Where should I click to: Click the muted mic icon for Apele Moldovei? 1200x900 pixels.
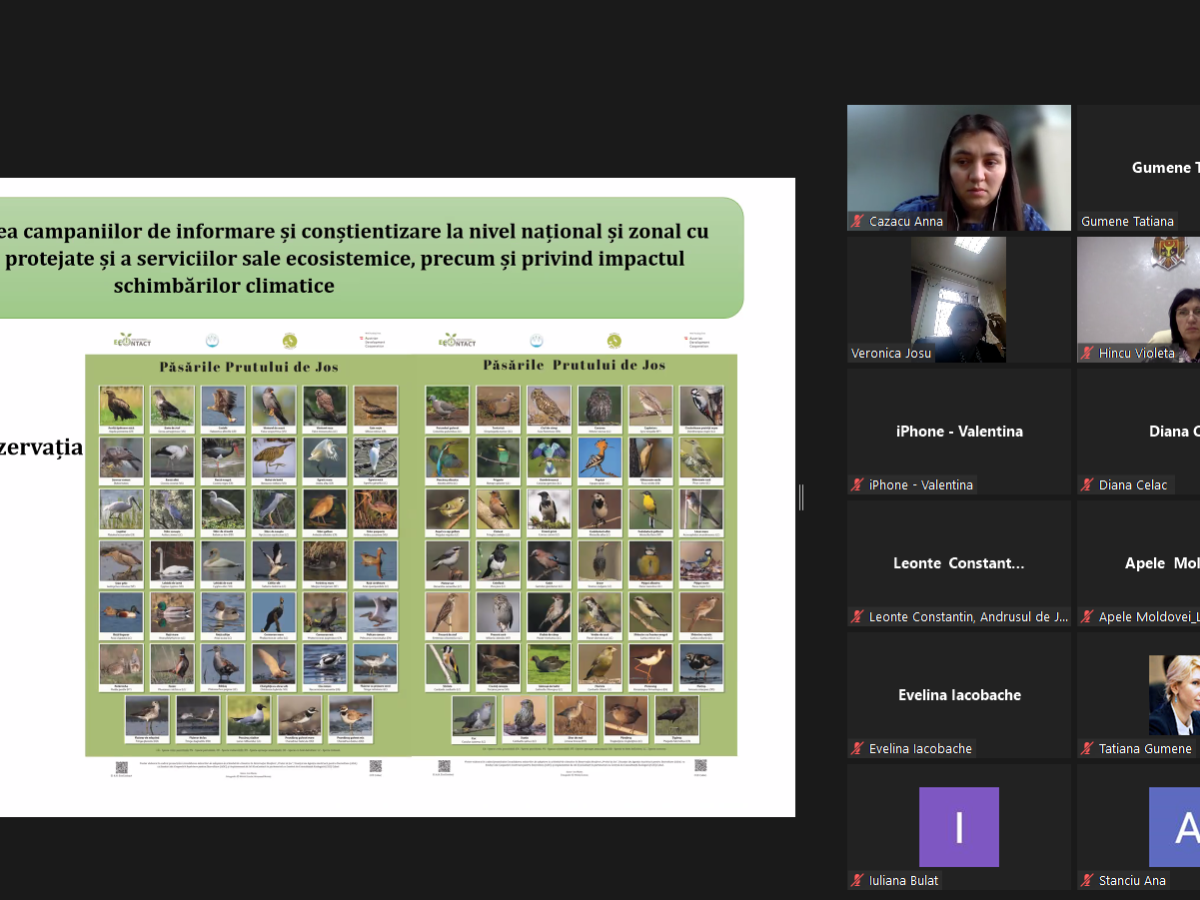point(1087,617)
